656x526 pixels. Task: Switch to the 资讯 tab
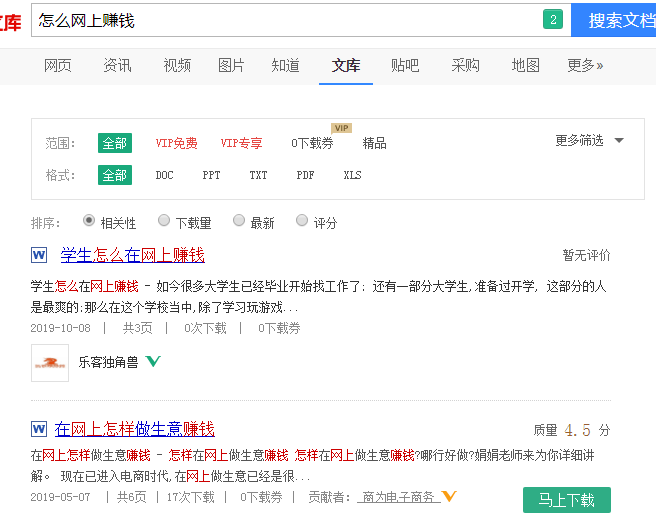coord(117,65)
